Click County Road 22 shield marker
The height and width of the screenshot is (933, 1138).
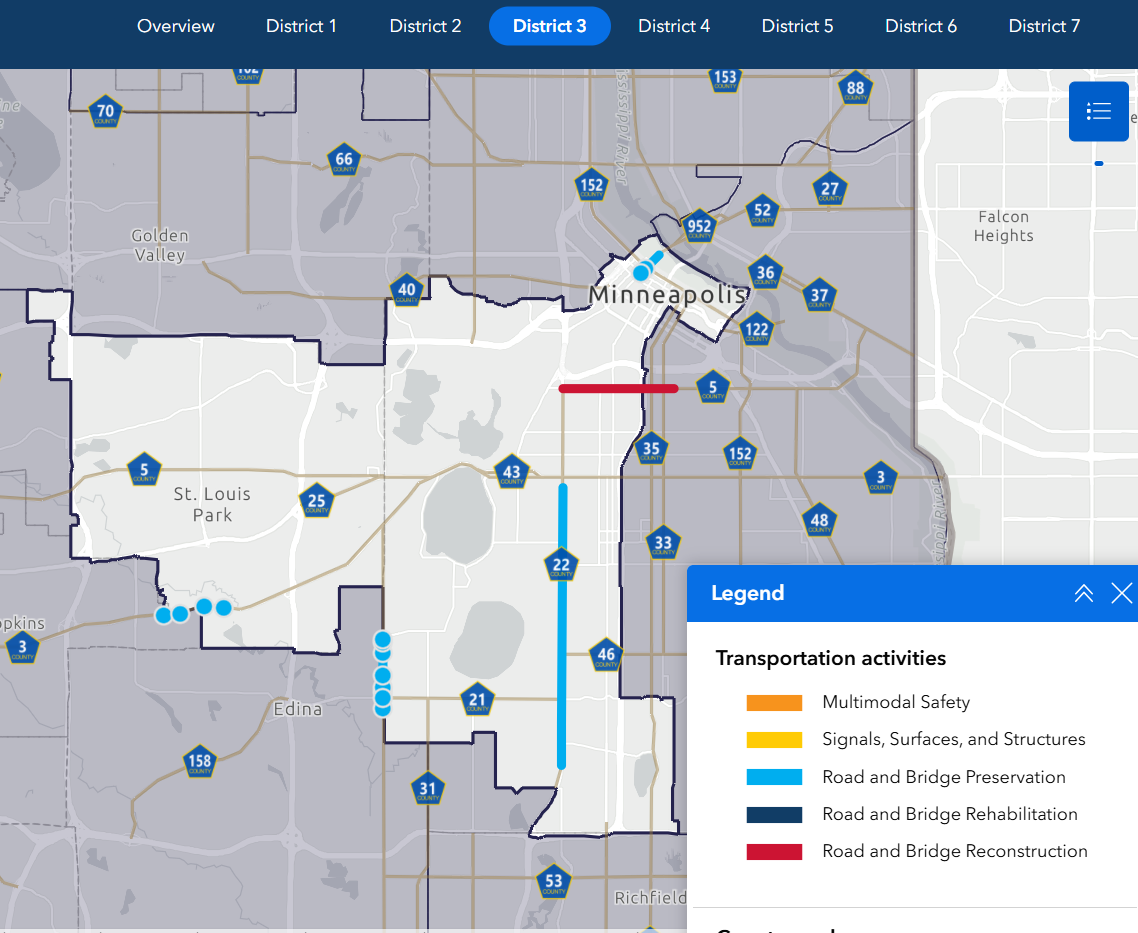[561, 565]
